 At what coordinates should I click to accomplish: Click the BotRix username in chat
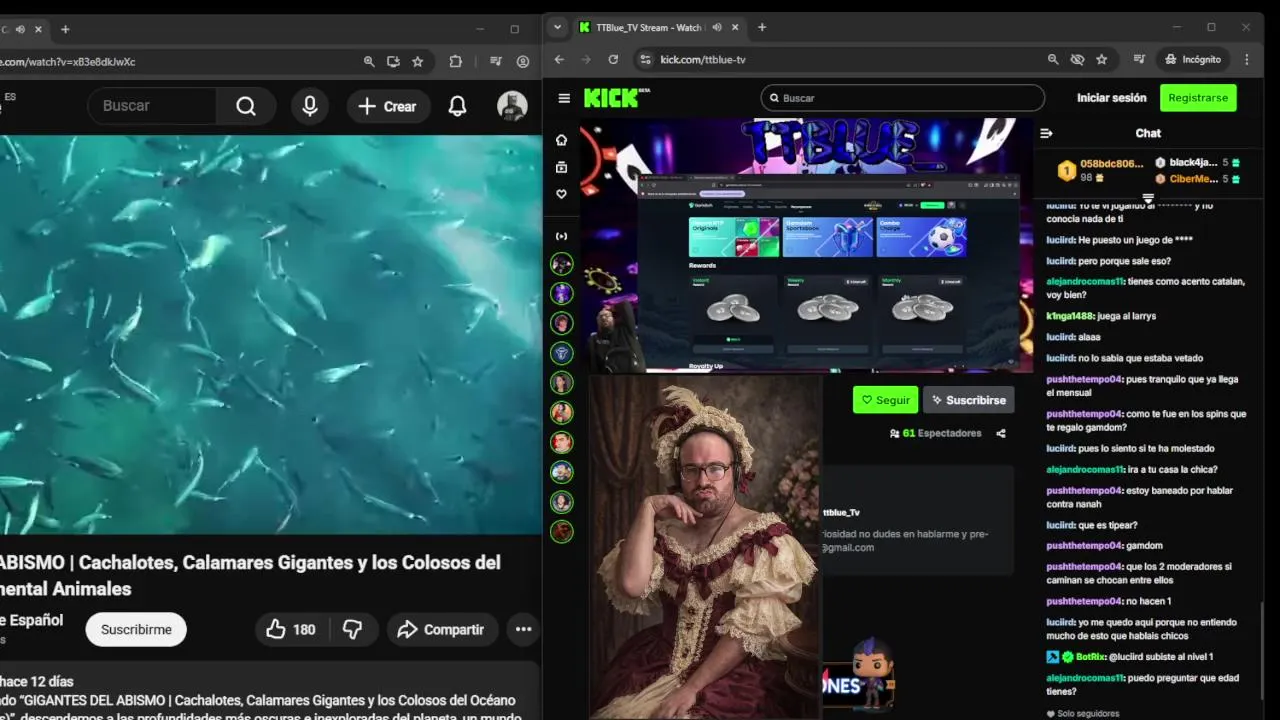[x=1091, y=657]
